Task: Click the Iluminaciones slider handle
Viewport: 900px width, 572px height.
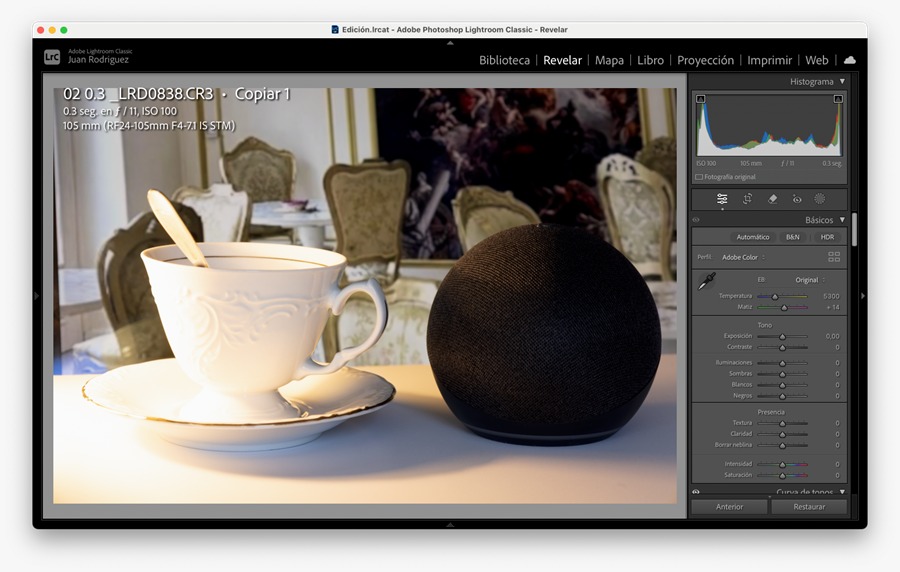Action: point(782,363)
